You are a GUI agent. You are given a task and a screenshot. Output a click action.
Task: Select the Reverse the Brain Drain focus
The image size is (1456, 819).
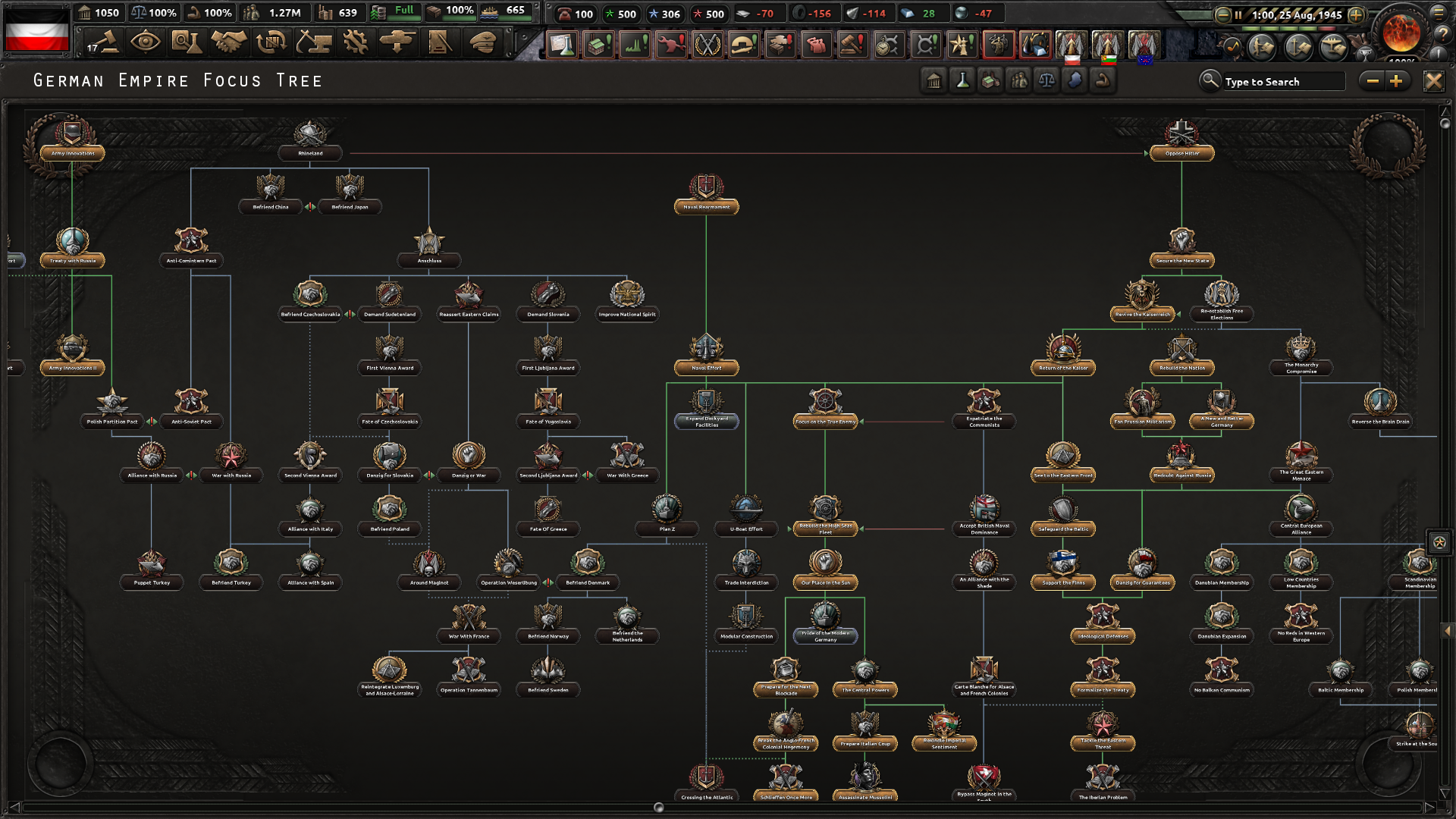pos(1380,409)
